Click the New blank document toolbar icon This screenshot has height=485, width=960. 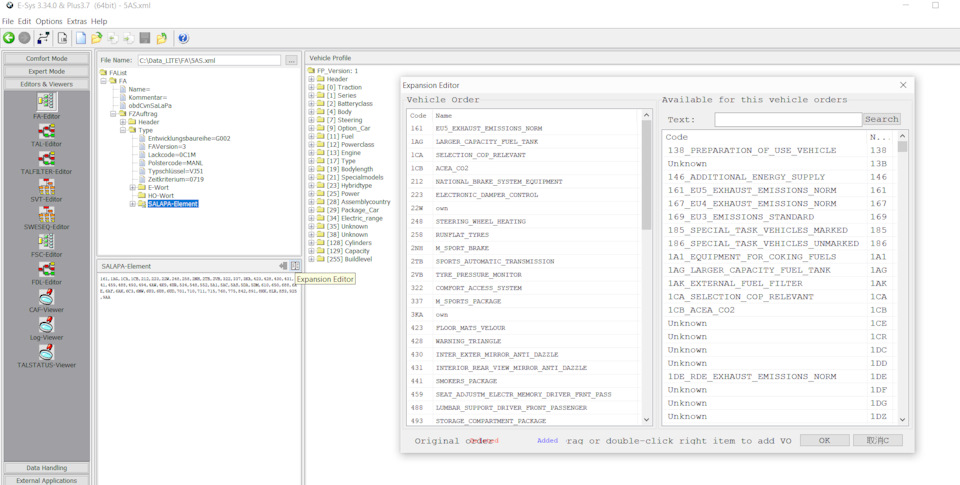click(x=81, y=38)
